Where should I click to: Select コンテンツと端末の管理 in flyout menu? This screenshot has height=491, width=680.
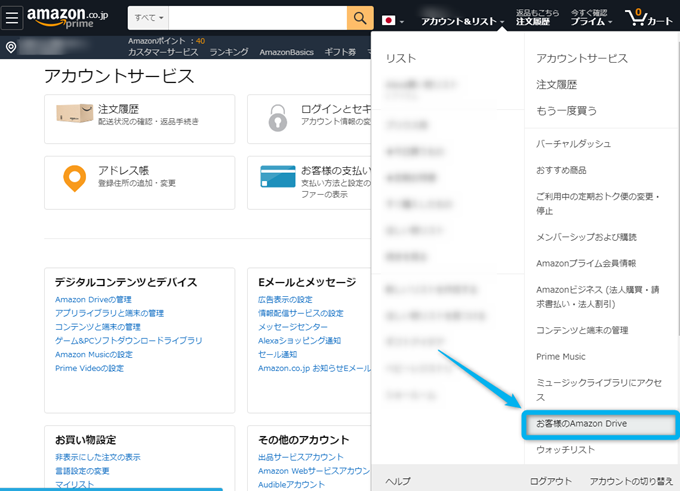pyautogui.click(x=582, y=330)
